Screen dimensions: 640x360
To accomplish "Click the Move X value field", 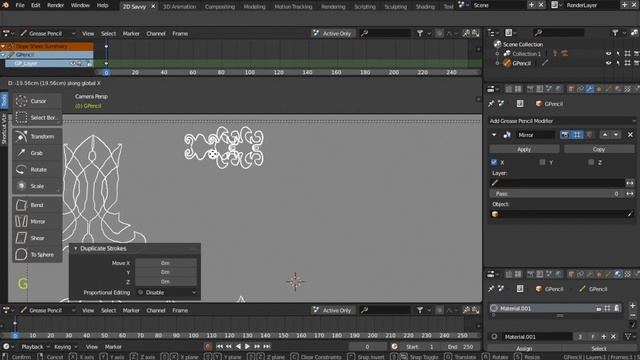I will tap(165, 263).
